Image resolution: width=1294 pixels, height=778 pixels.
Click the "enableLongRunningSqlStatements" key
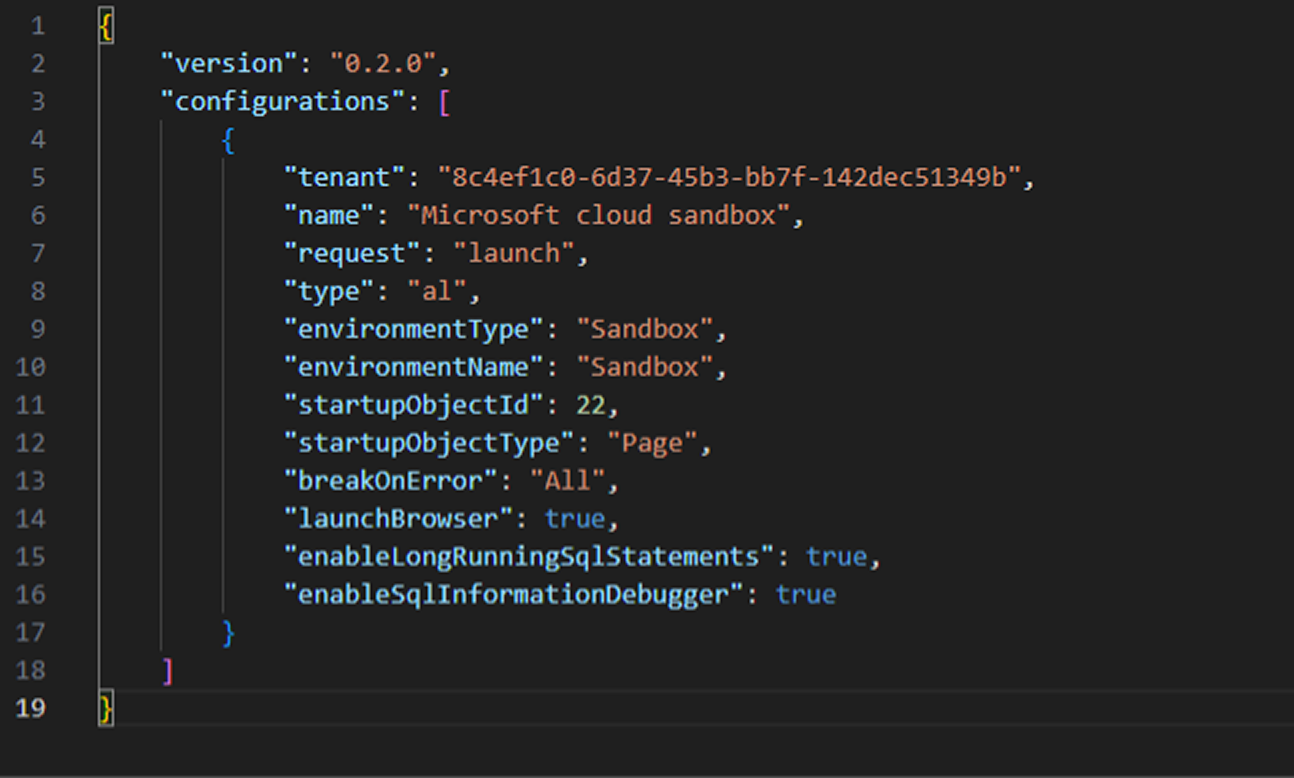tap(530, 557)
